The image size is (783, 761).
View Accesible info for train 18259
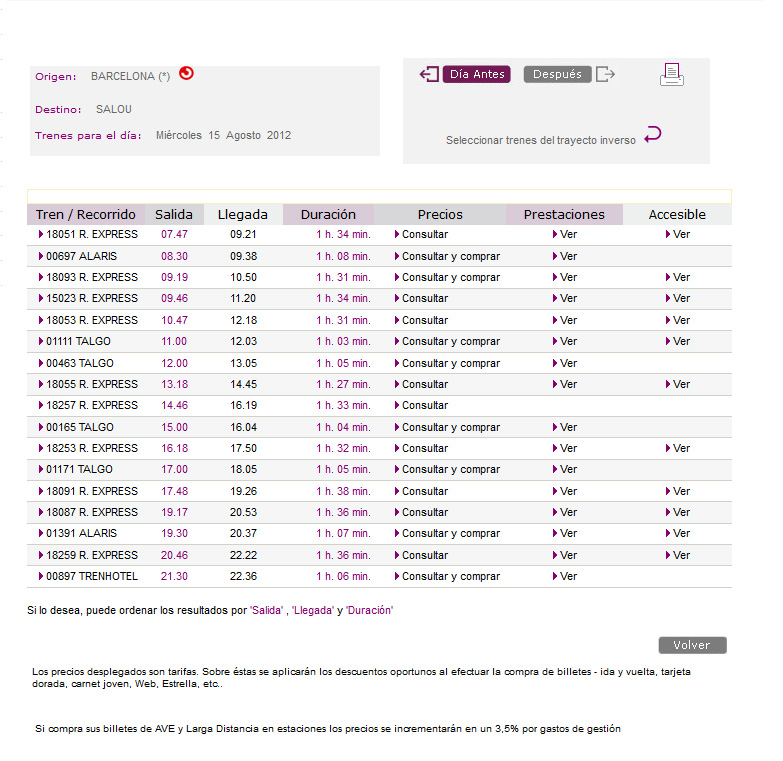coord(678,555)
